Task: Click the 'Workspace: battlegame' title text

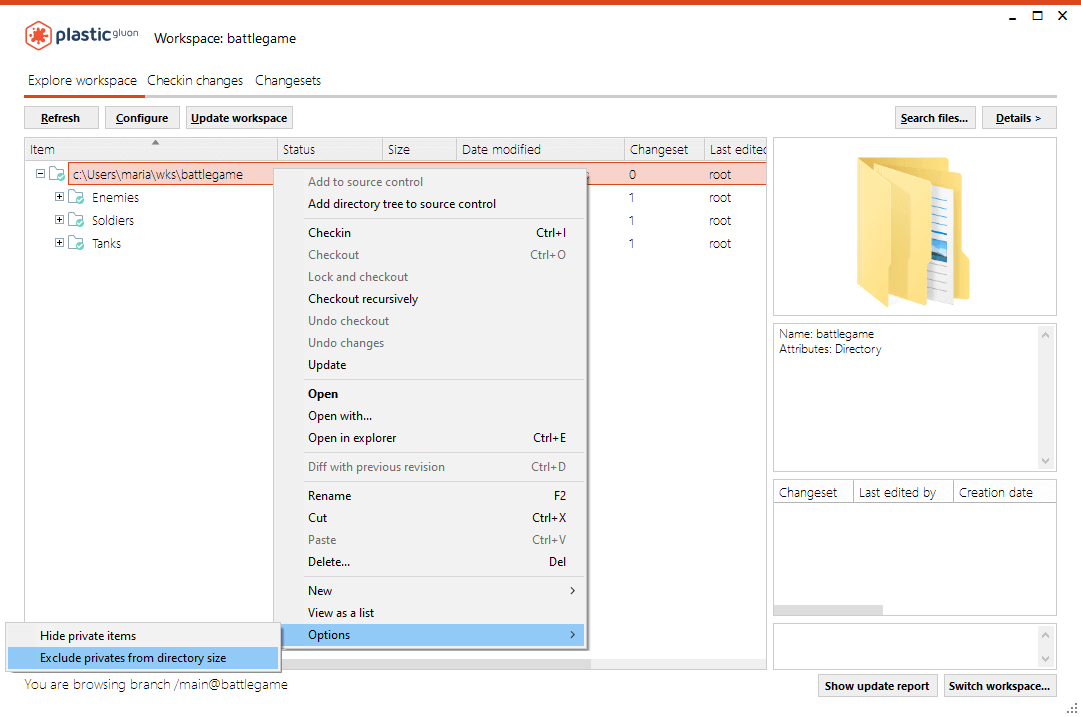Action: tap(225, 39)
